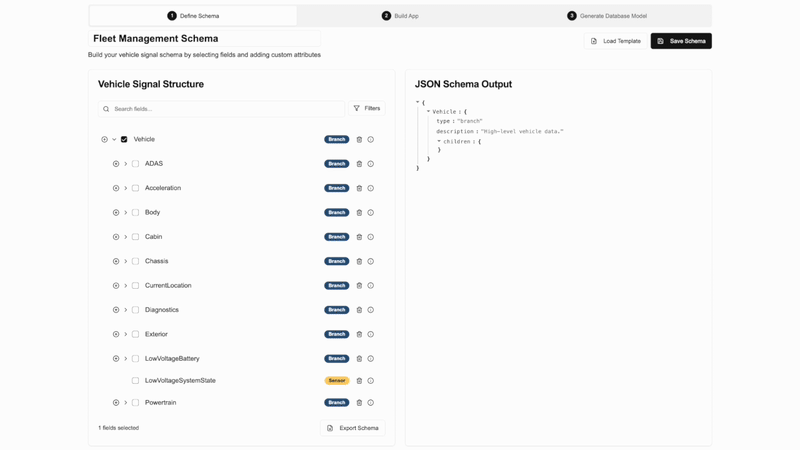This screenshot has height=450, width=800.
Task: Show info for the Vehicle branch
Action: [x=371, y=140]
